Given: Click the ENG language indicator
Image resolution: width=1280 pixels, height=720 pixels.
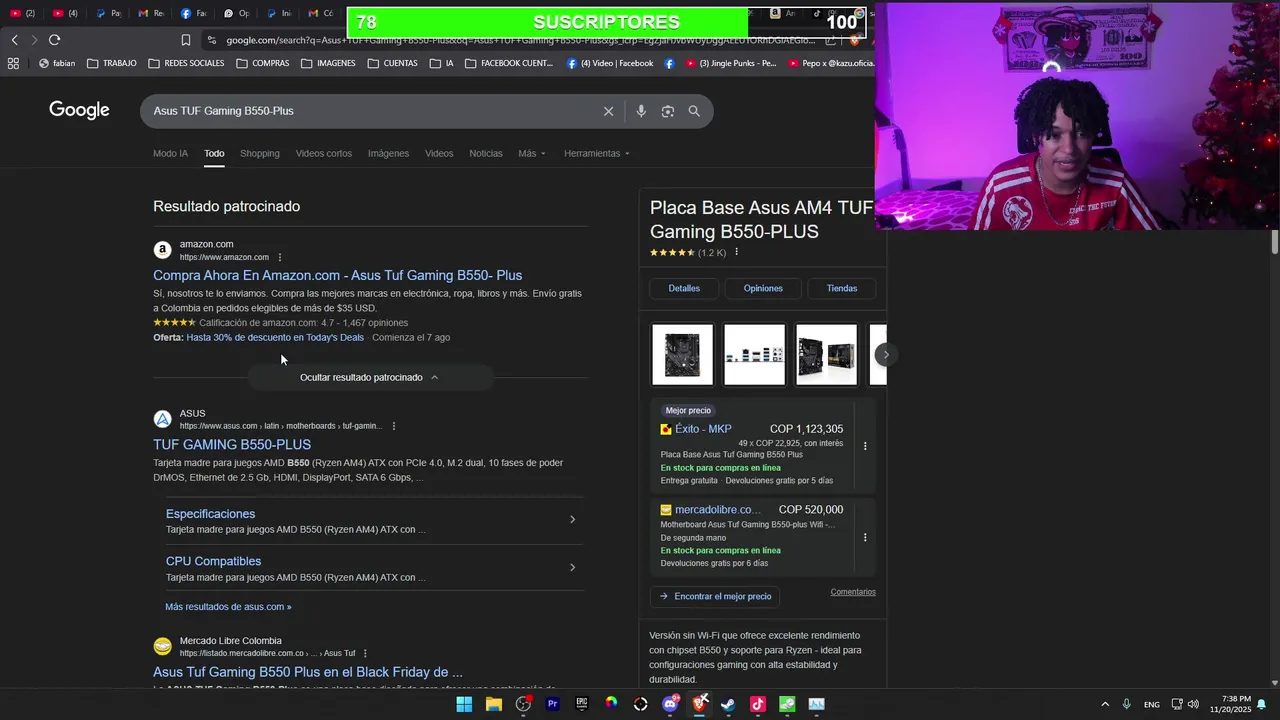Looking at the screenshot, I should point(1152,704).
